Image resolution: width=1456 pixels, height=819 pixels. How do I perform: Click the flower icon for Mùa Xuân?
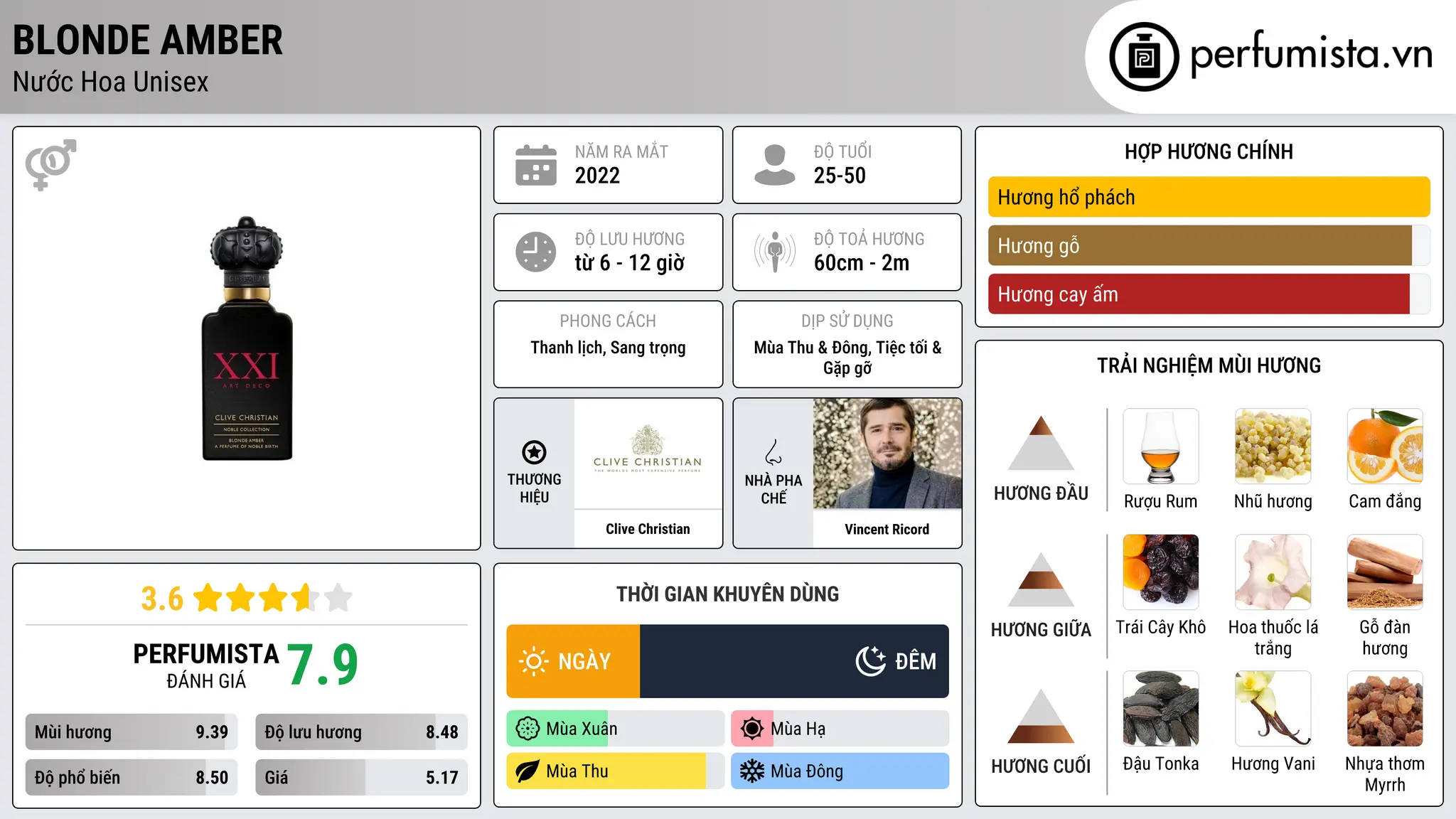528,729
